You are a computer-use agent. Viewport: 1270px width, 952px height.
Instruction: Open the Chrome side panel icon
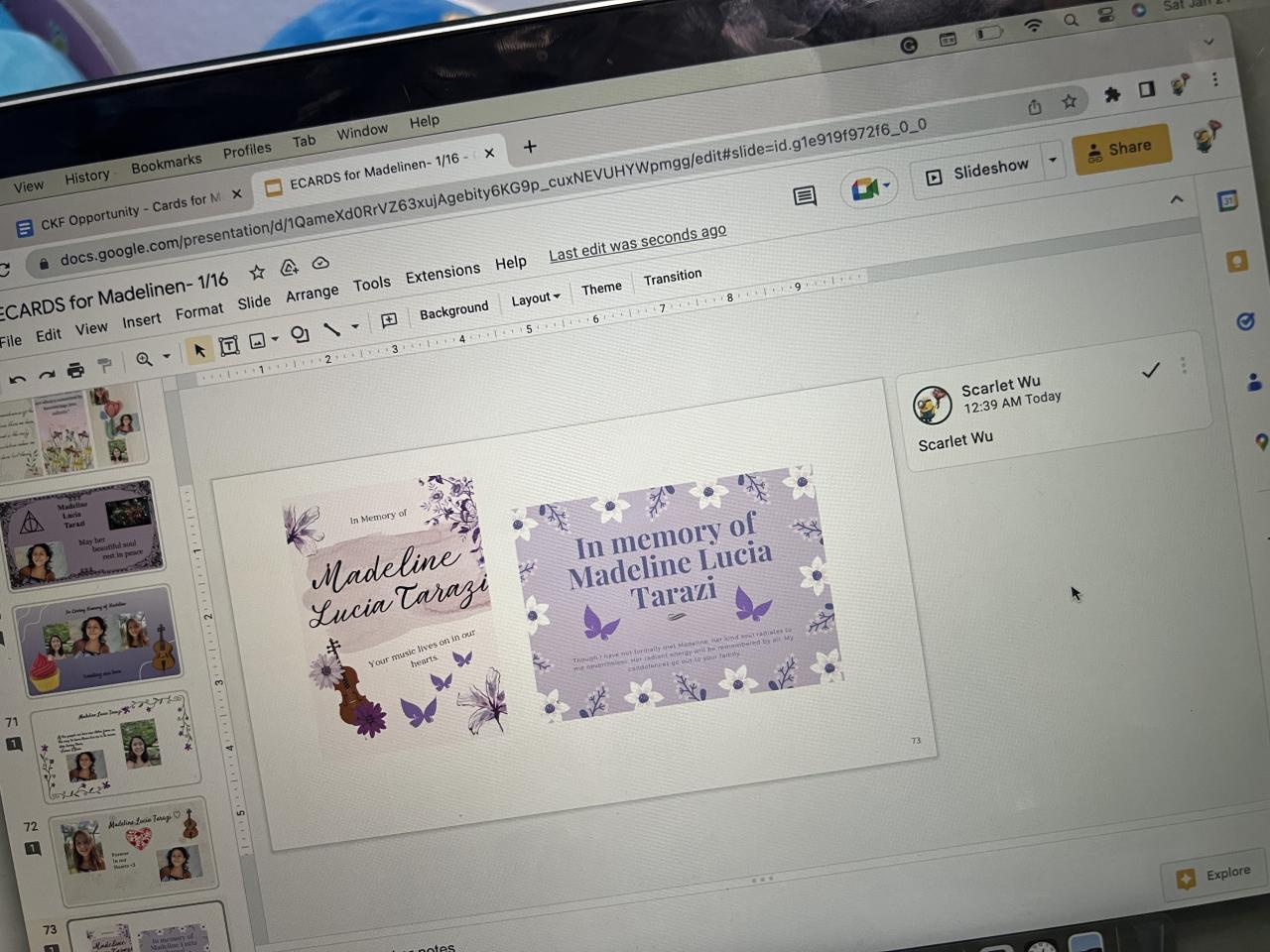point(1147,89)
